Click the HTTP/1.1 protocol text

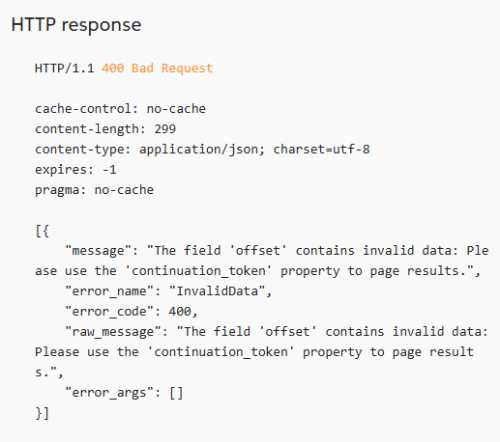[65, 68]
